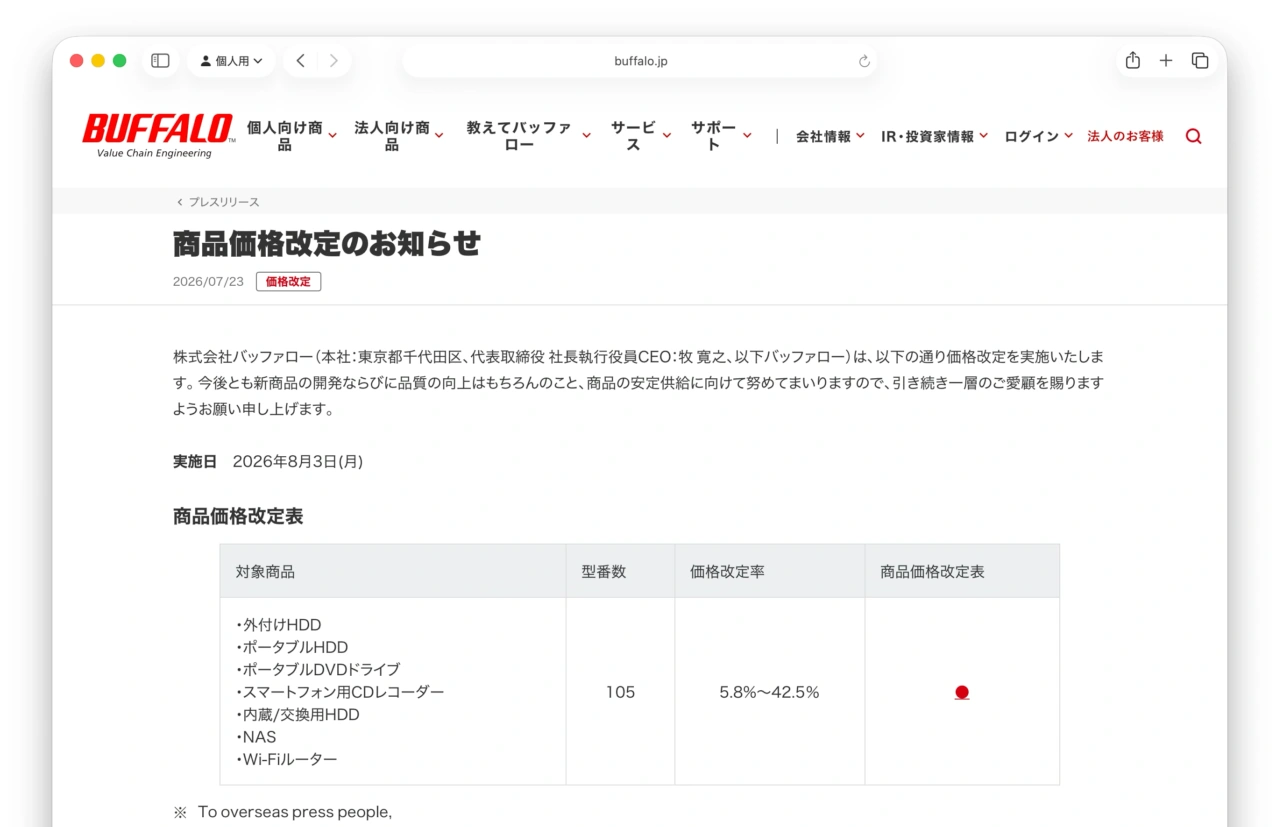Click the ・Wi-Fiルーター list entry

coord(287,760)
